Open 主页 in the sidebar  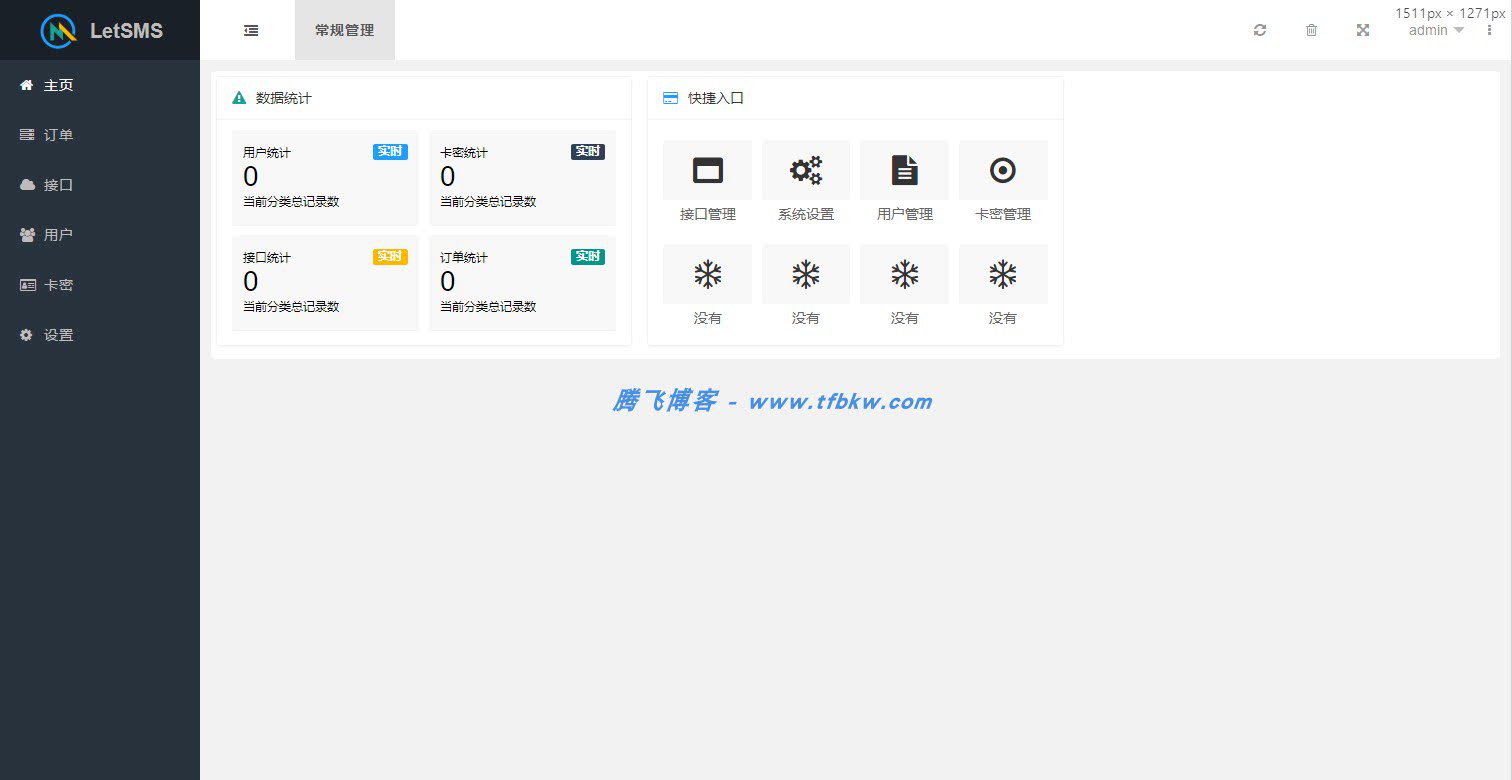click(x=100, y=85)
